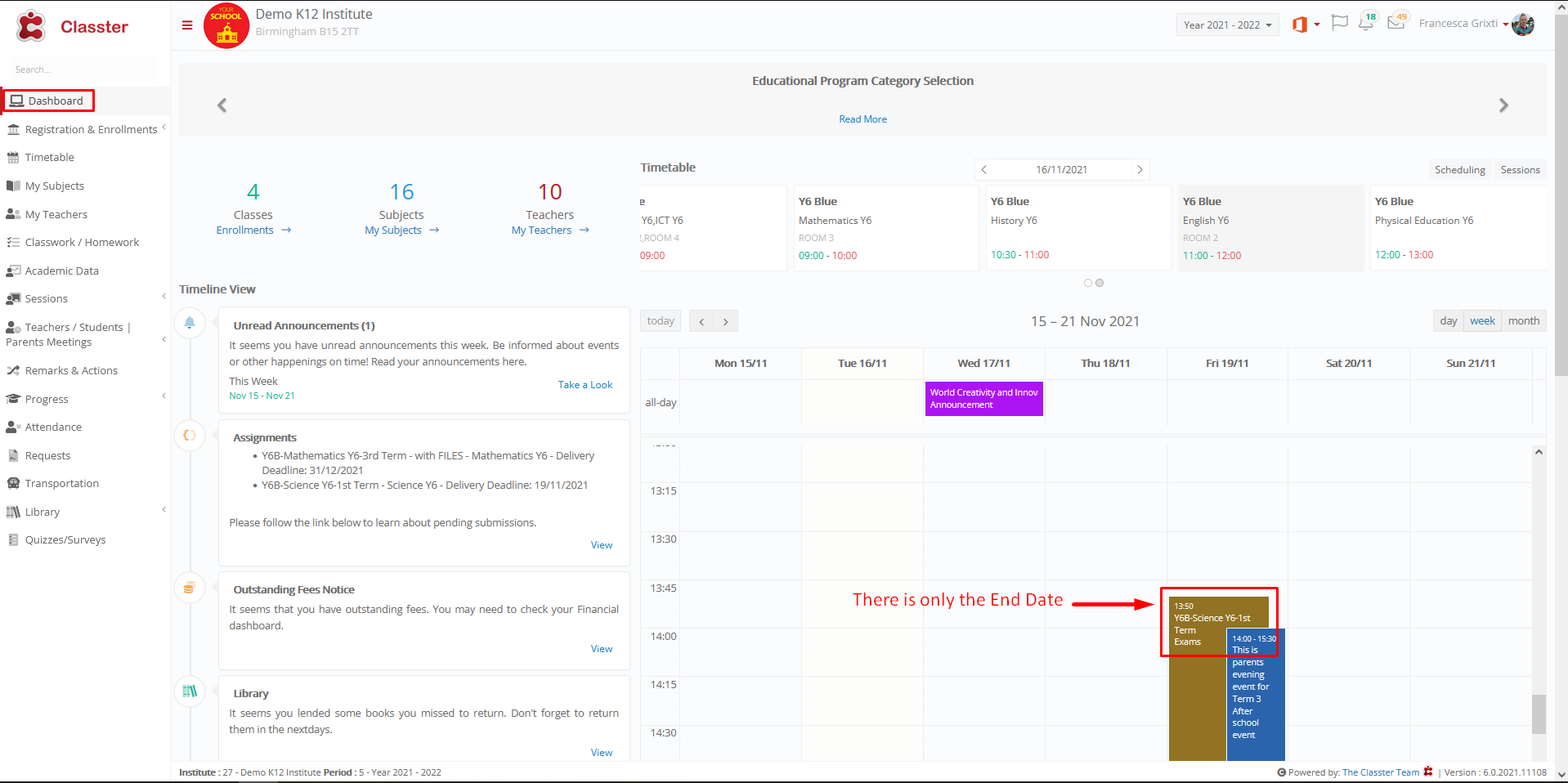The image size is (1568, 783).
Task: Open Timetable from the sidebar
Action: (49, 157)
